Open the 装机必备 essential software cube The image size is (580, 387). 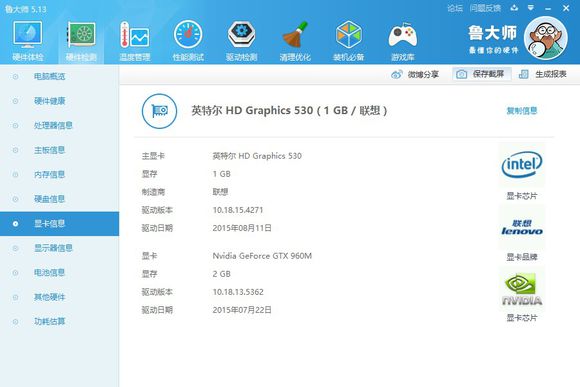(348, 41)
